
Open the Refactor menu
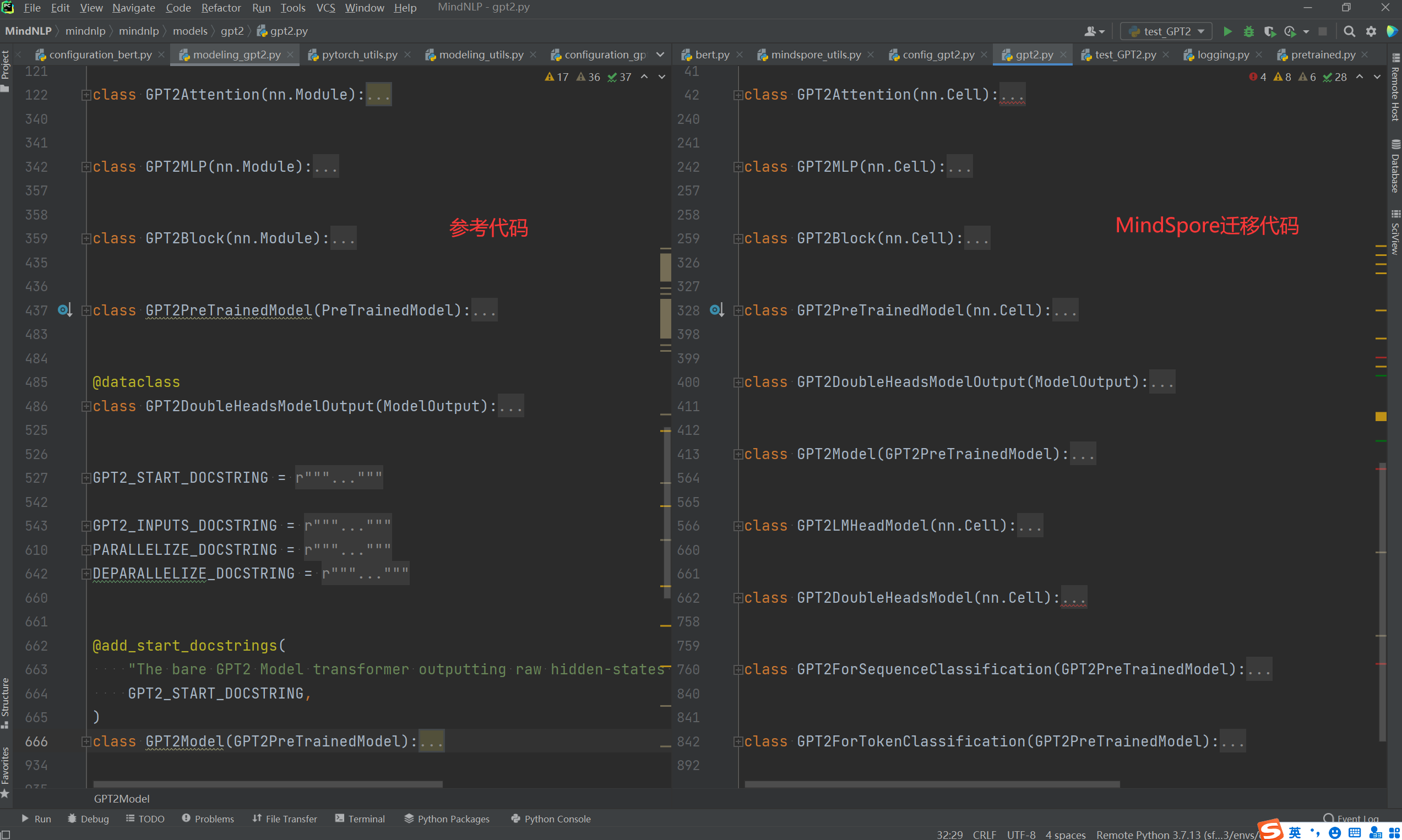coord(221,8)
